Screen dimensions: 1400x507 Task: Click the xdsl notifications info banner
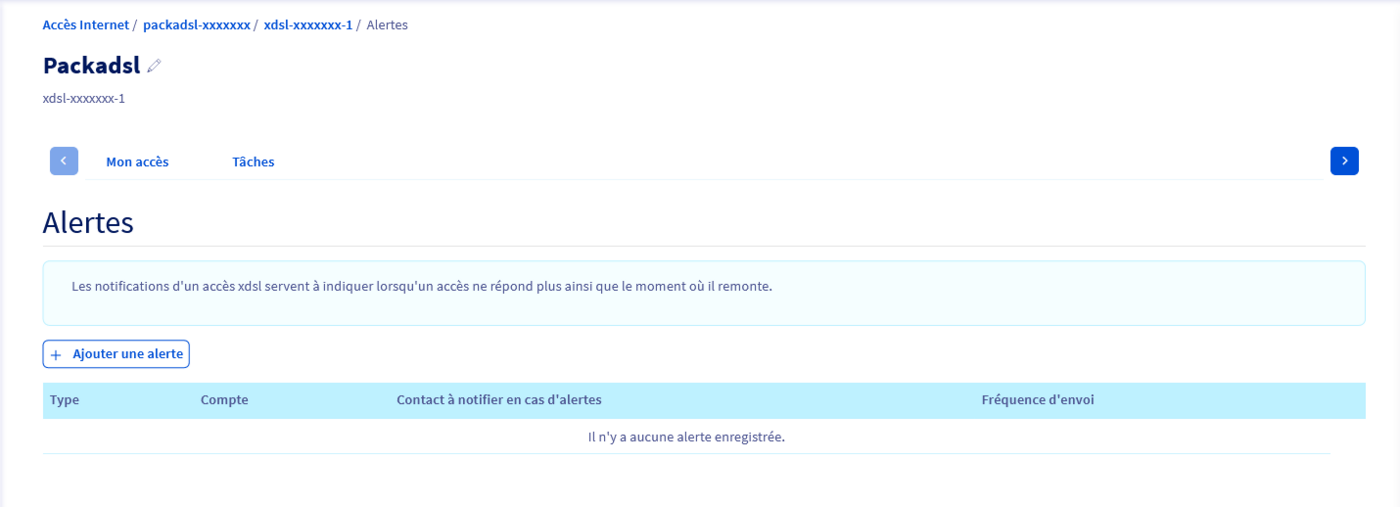[x=703, y=293]
